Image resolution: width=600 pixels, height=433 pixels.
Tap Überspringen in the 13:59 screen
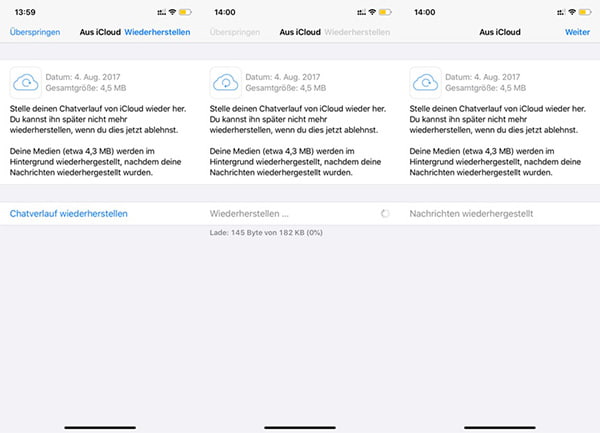point(35,32)
